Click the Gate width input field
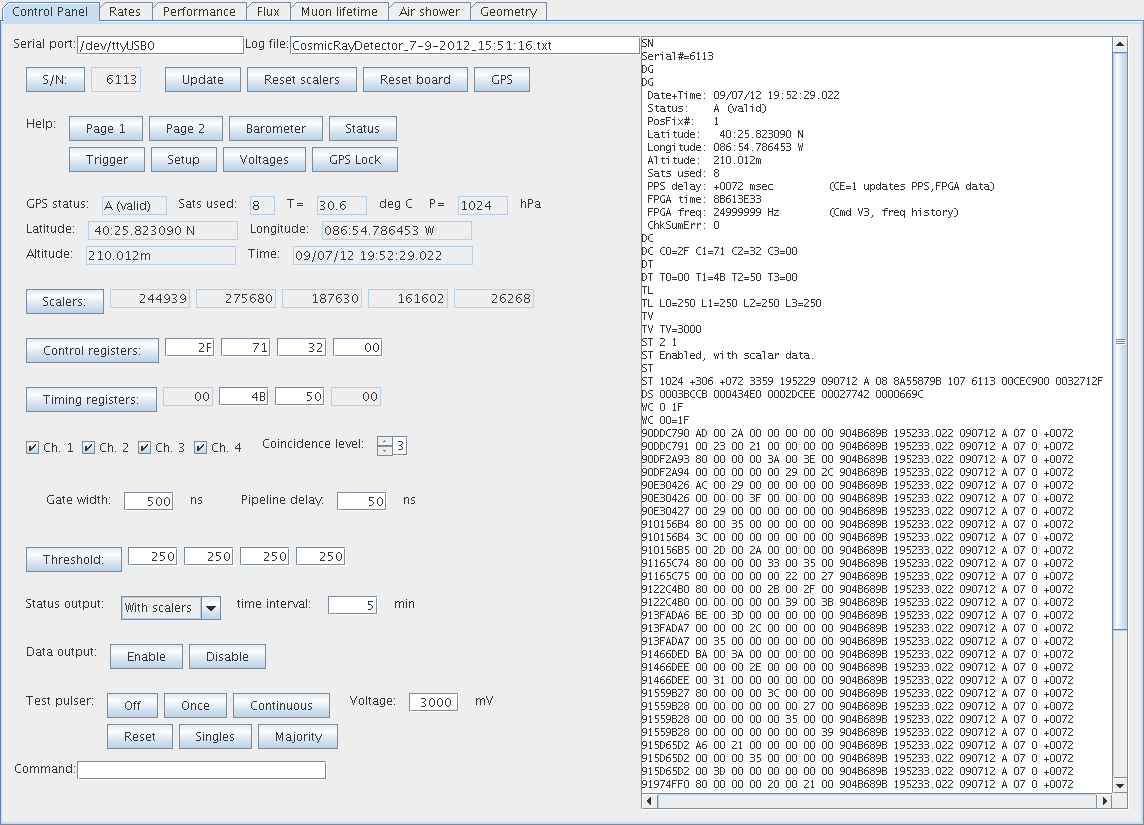This screenshot has width=1144, height=825. (x=148, y=501)
